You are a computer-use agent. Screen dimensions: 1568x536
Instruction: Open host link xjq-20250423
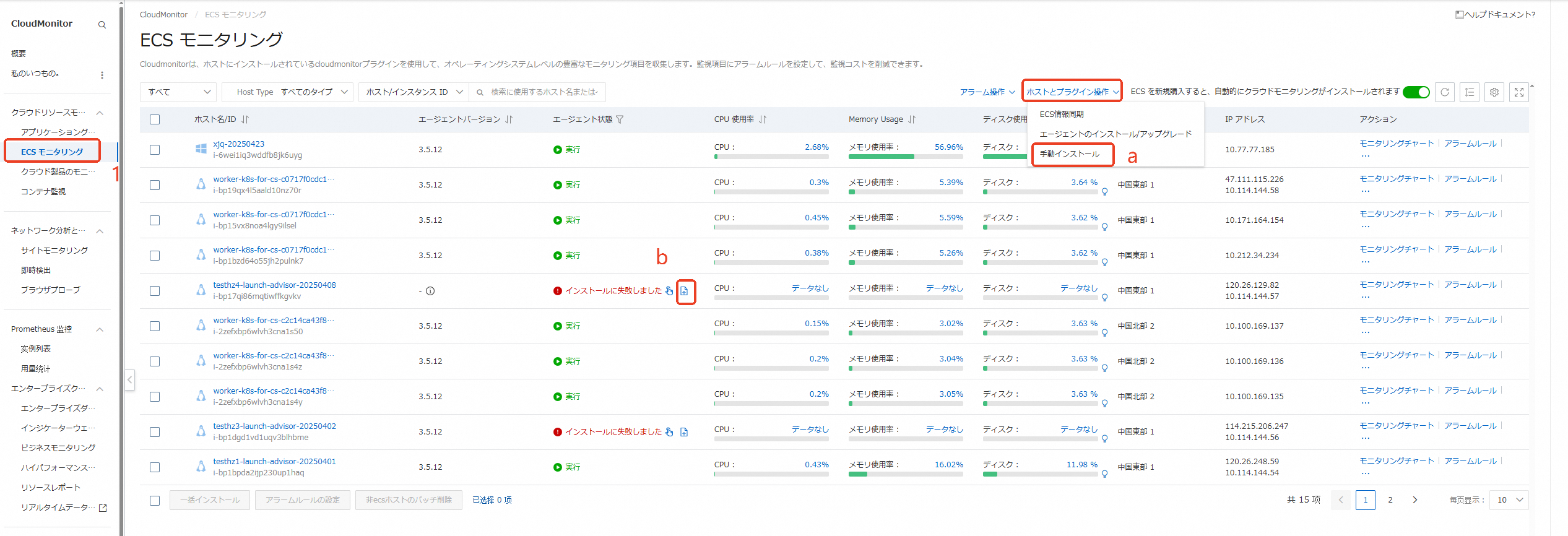[239, 144]
